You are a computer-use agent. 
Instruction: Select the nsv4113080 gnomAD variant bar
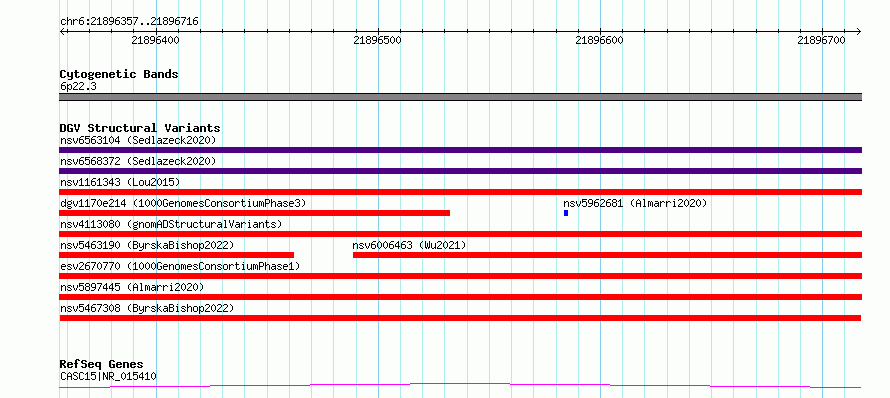click(460, 234)
